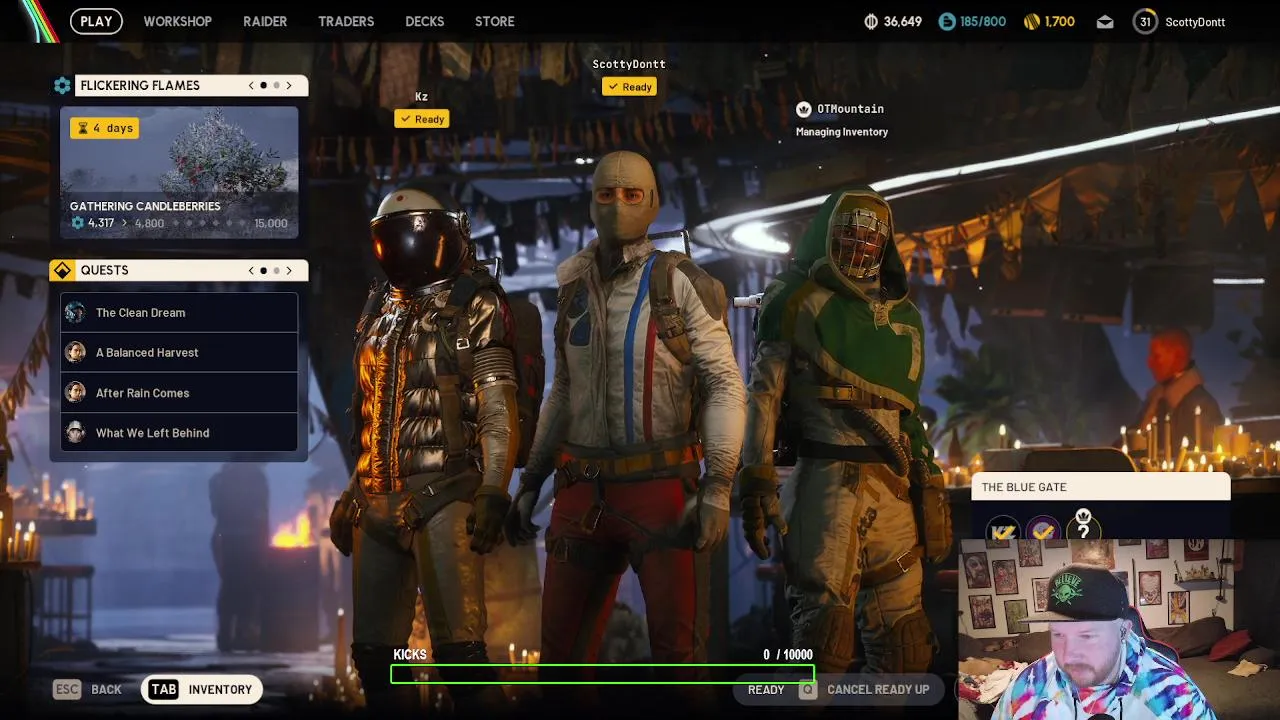This screenshot has height=720, width=1280.
Task: Switch to the RAIDER tab
Action: [x=265, y=21]
